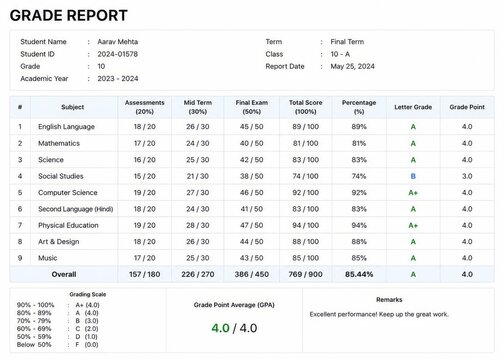Click the GRADE REPORT title
504x360 pixels.
(x=69, y=15)
